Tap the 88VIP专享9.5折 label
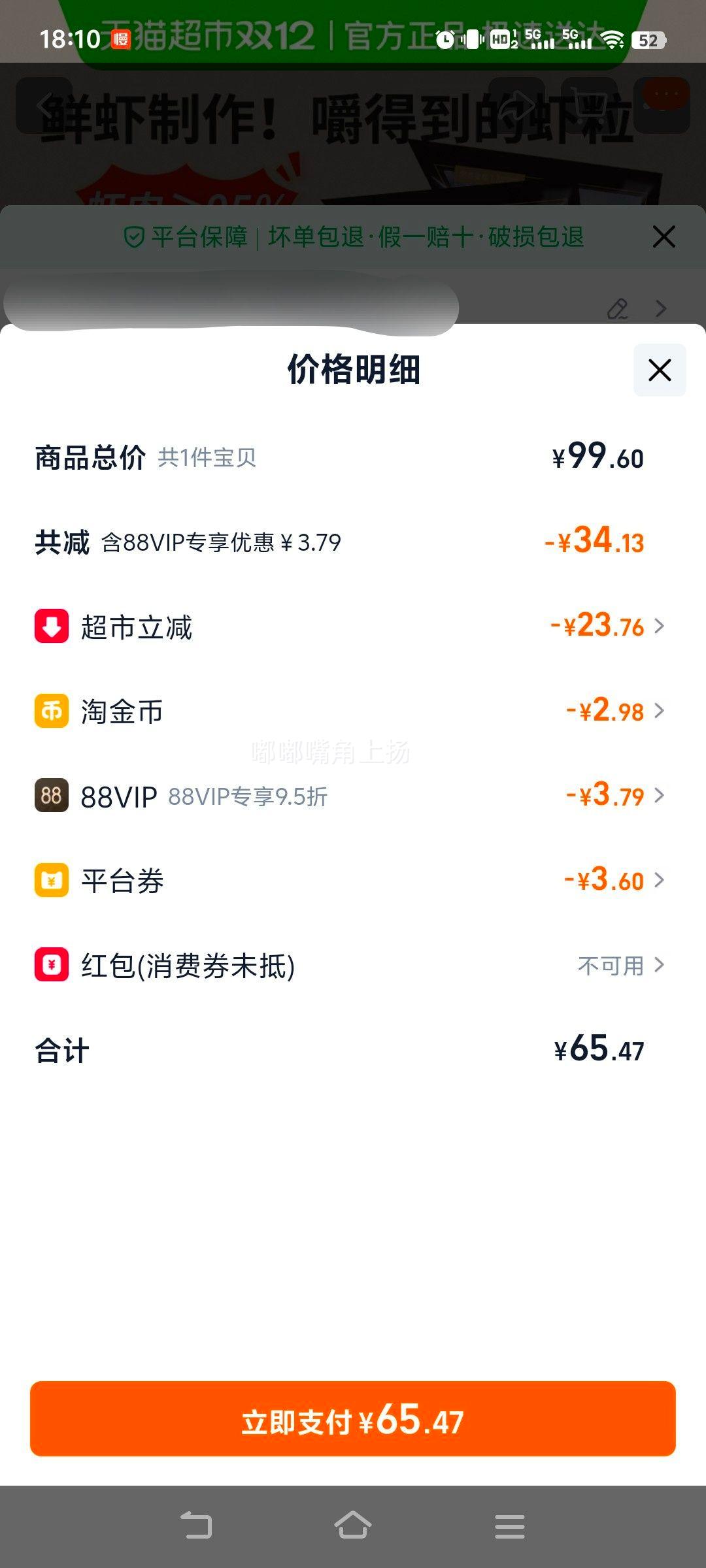This screenshot has height=1568, width=706. tap(248, 796)
